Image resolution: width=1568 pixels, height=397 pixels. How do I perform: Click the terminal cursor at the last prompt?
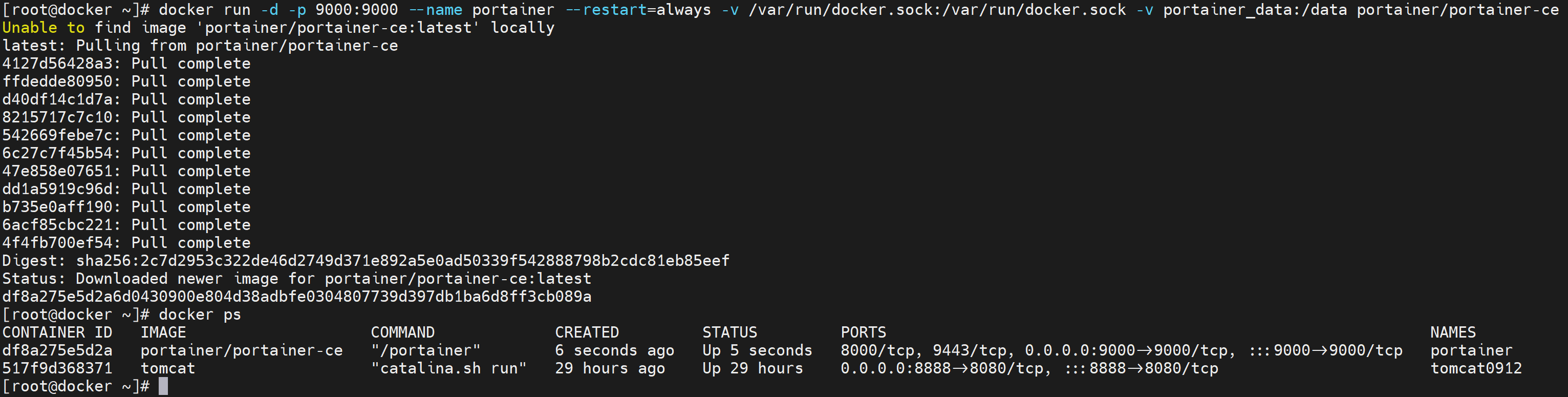[x=163, y=386]
